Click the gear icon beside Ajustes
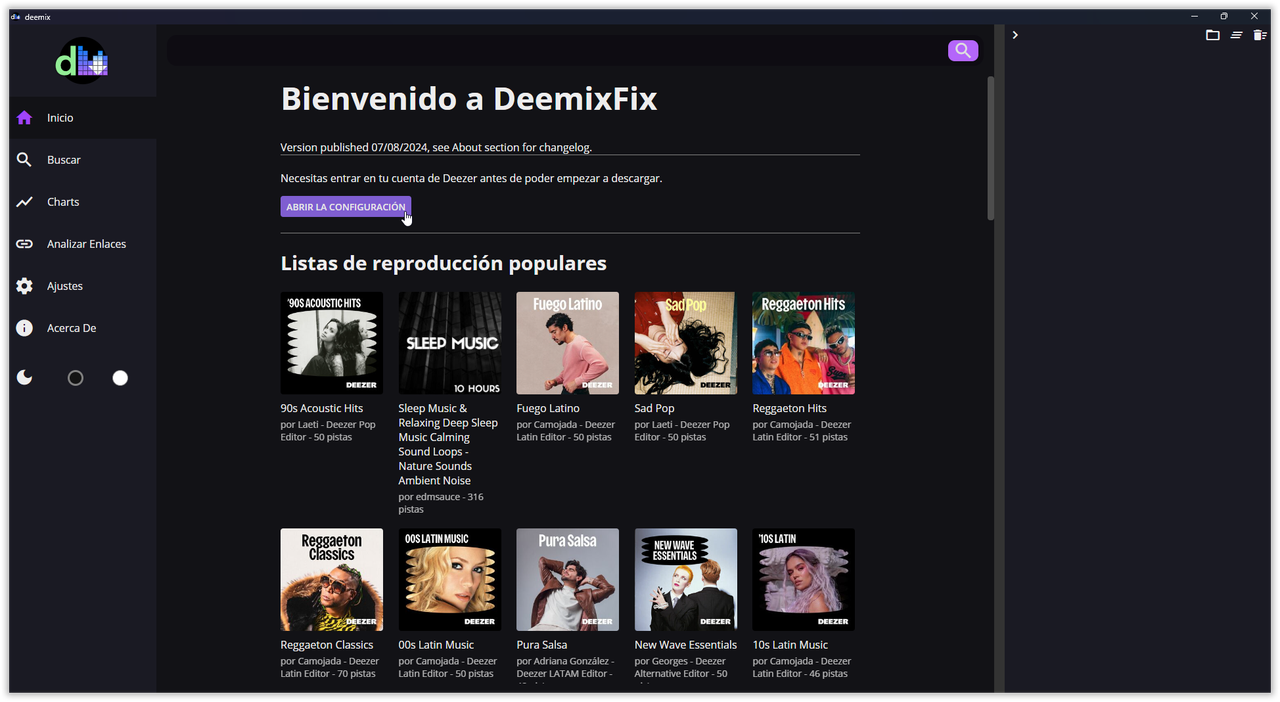 24,286
